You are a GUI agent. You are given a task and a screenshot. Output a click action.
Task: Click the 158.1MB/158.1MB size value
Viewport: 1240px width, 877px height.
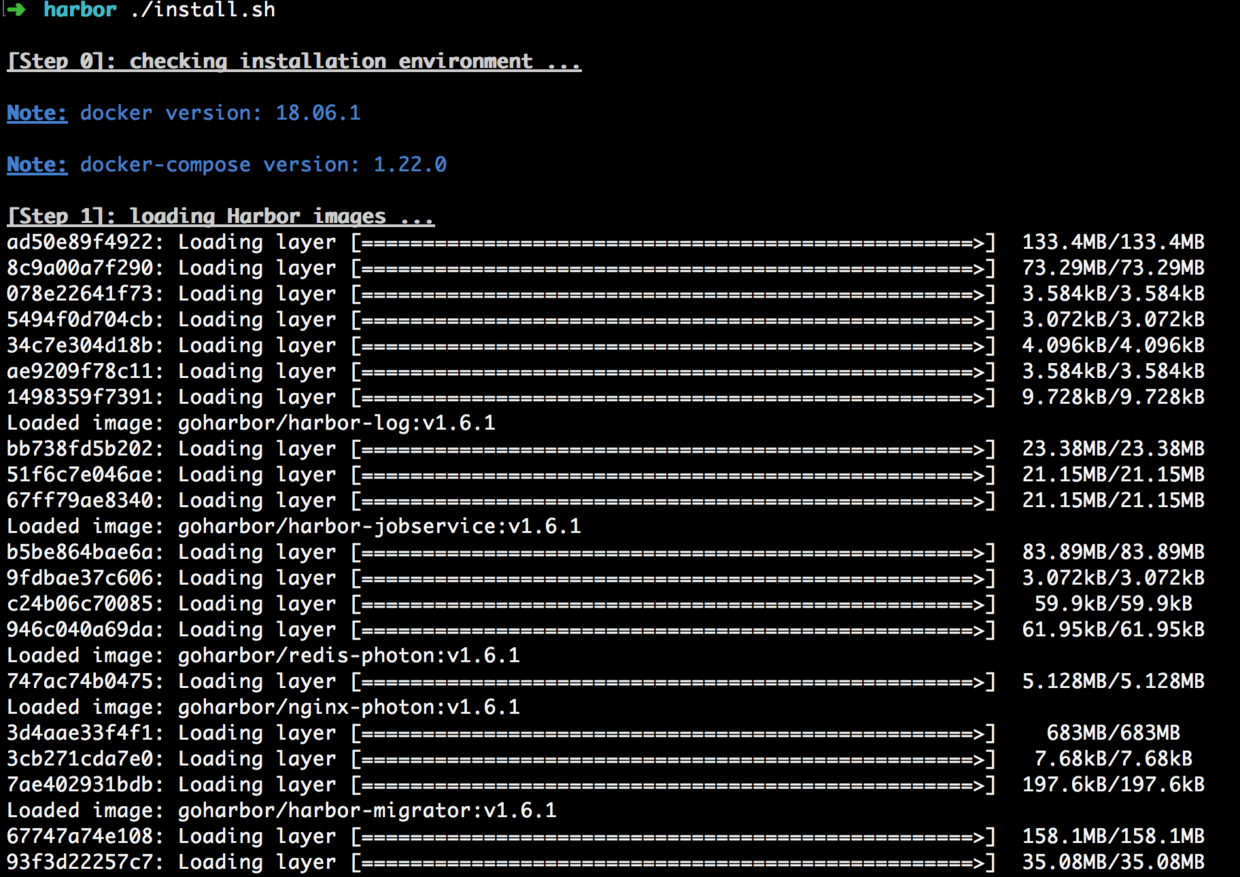pyautogui.click(x=1113, y=837)
